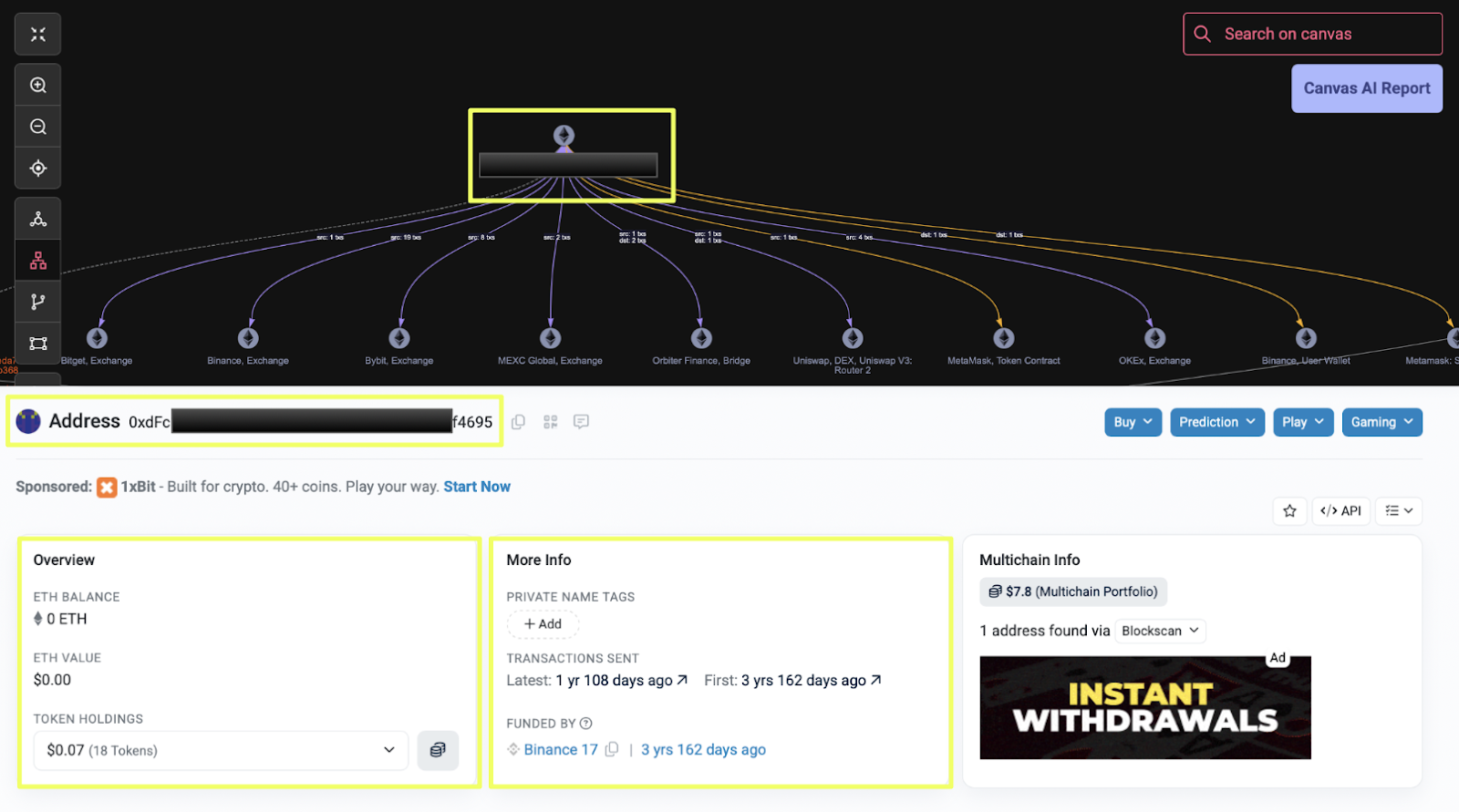The height and width of the screenshot is (812, 1459).
Task: Select the Bitget Exchange node
Action: click(x=98, y=338)
